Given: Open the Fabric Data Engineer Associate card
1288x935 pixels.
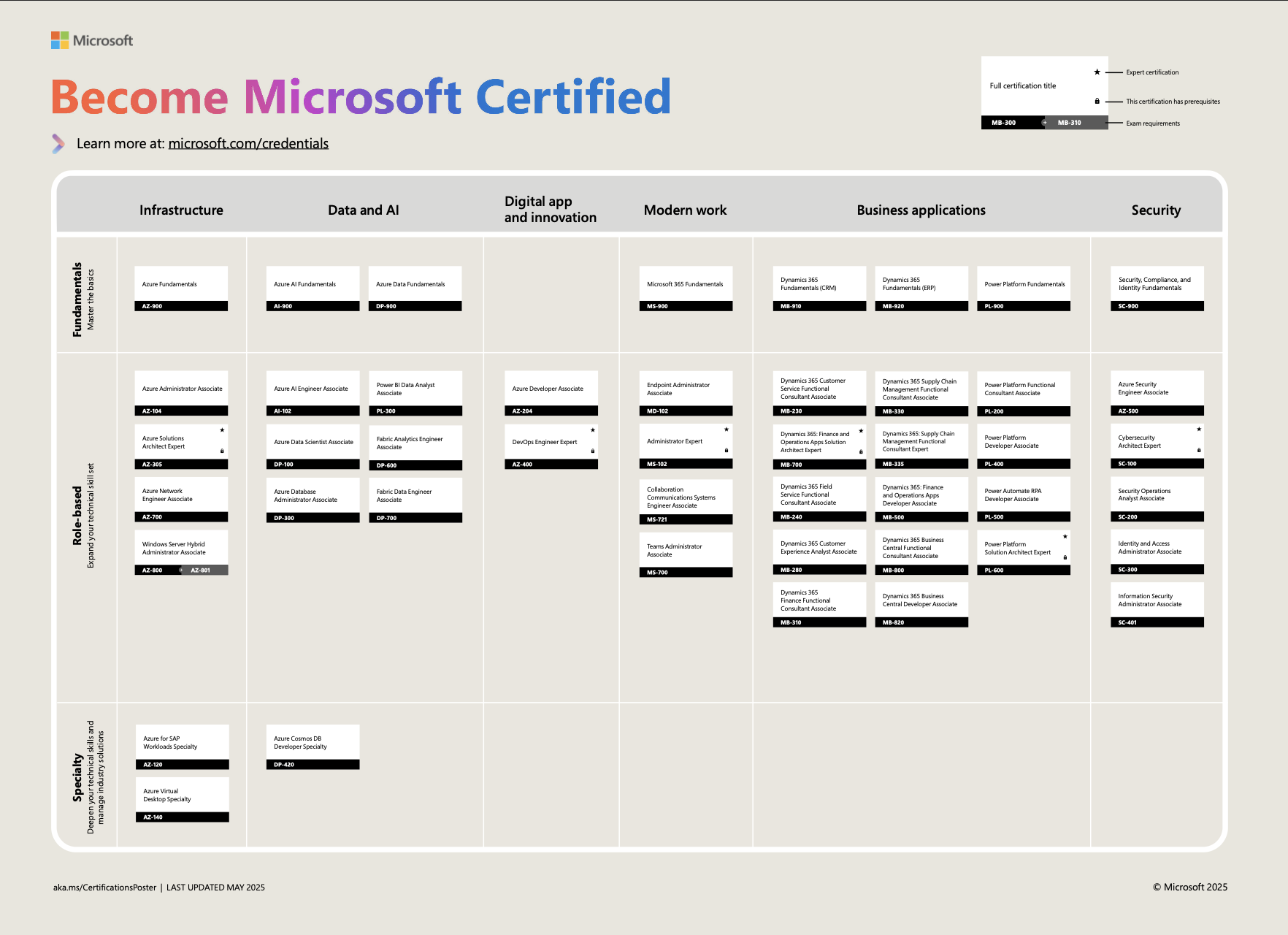Looking at the screenshot, I should click(415, 500).
